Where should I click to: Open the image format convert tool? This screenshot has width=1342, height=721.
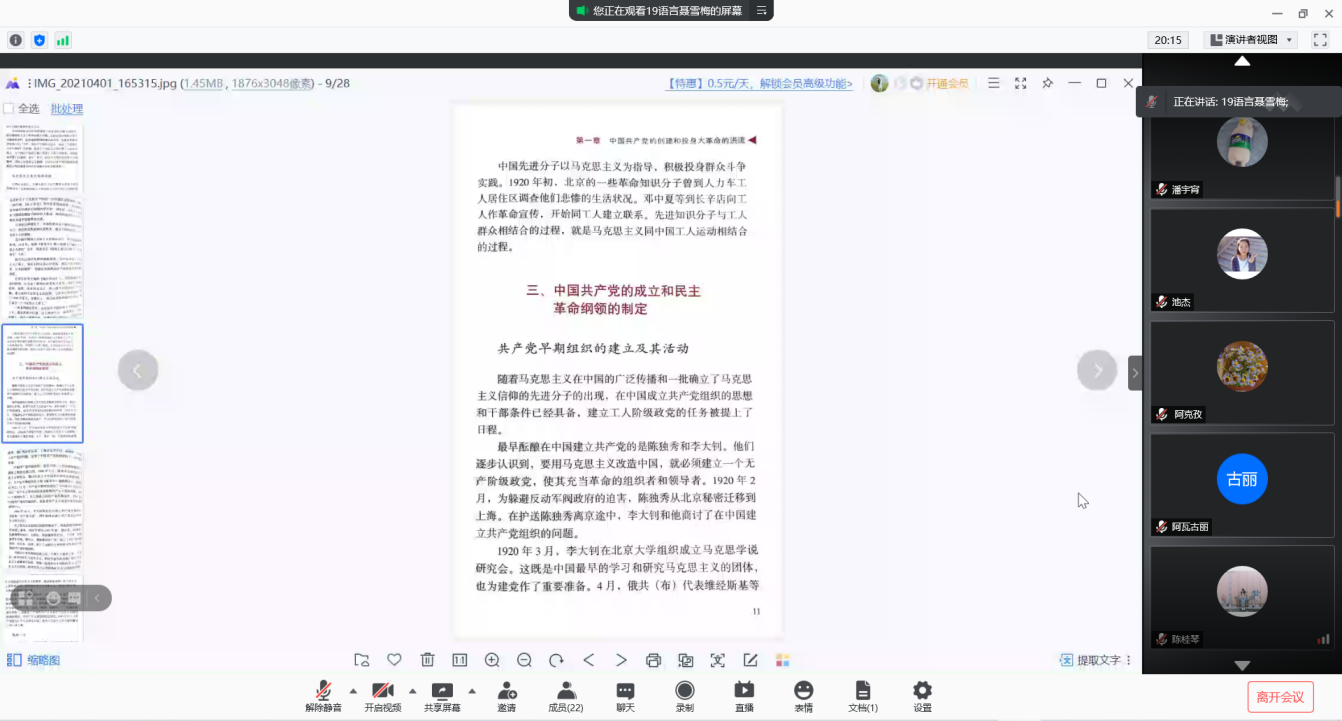pos(686,660)
